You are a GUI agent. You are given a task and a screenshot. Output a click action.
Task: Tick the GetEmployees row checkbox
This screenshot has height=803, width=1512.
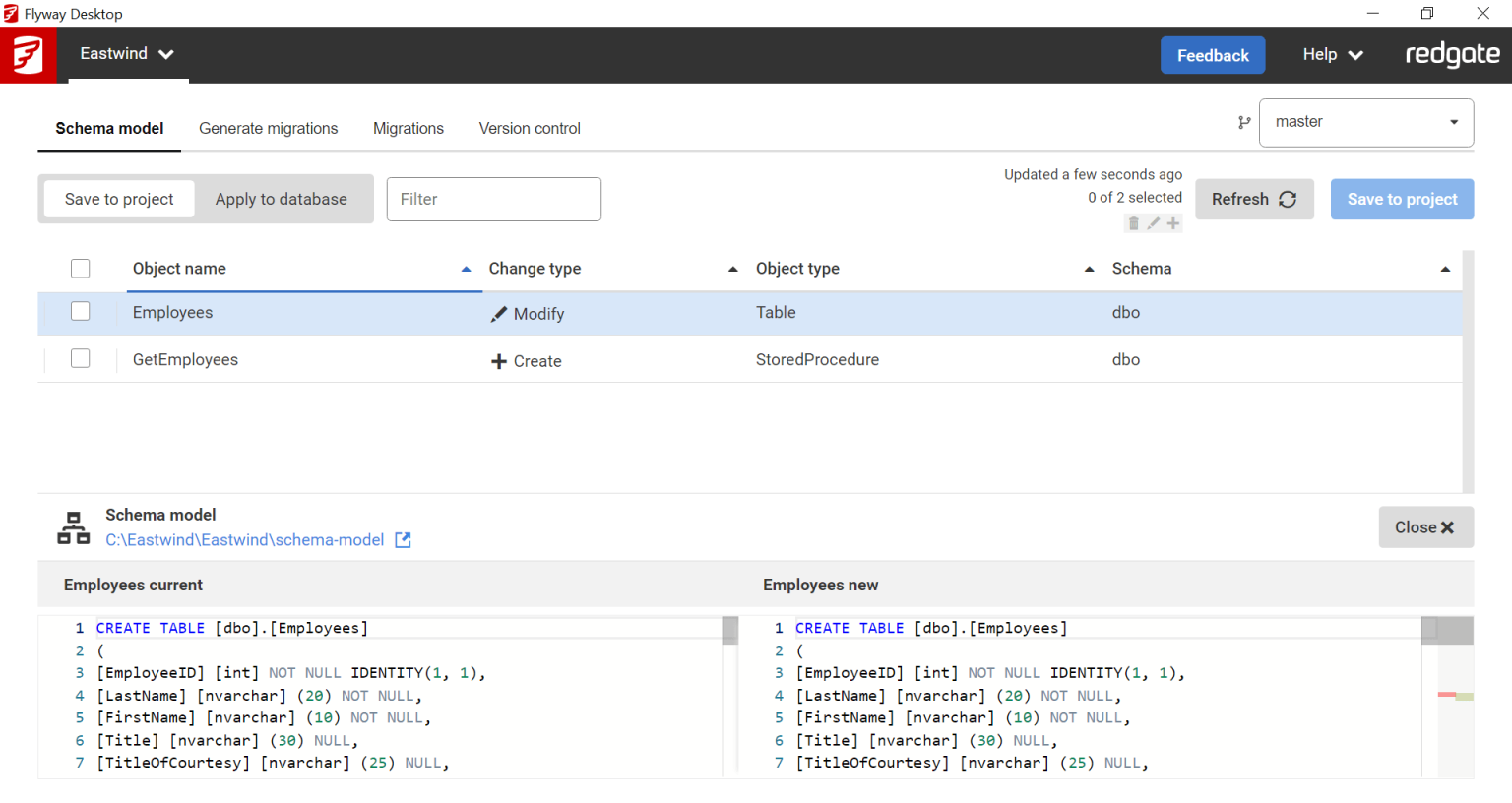81,359
